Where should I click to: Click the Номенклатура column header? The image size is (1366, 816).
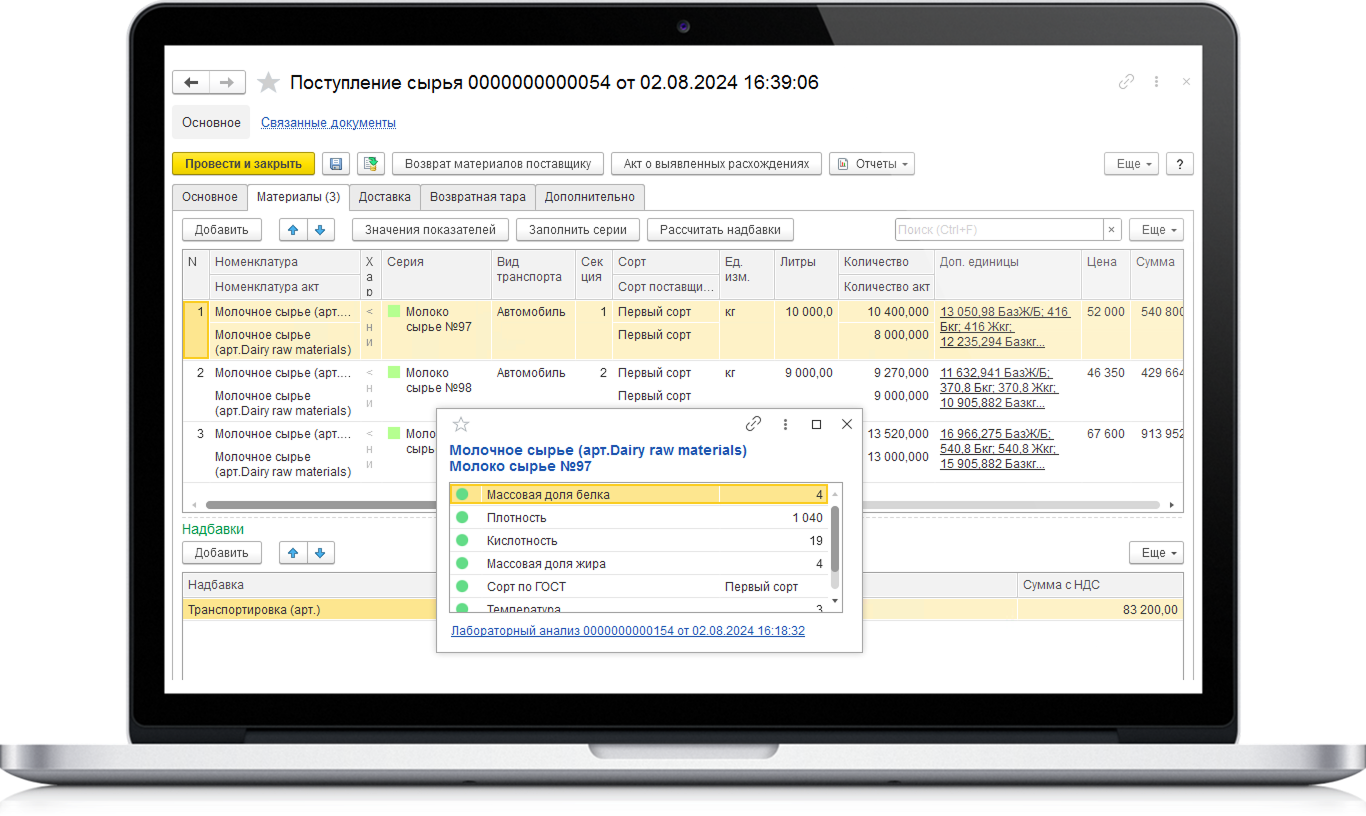(x=284, y=262)
